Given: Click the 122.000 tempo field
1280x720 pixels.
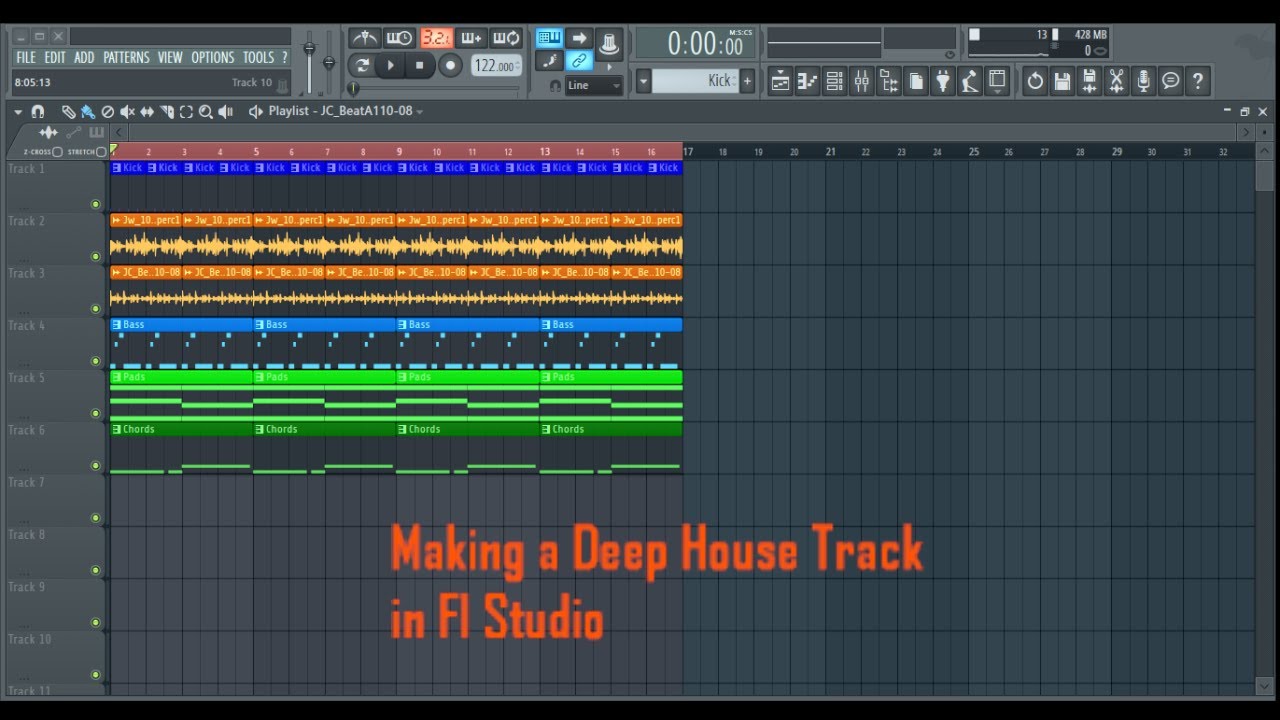Looking at the screenshot, I should click(x=496, y=66).
